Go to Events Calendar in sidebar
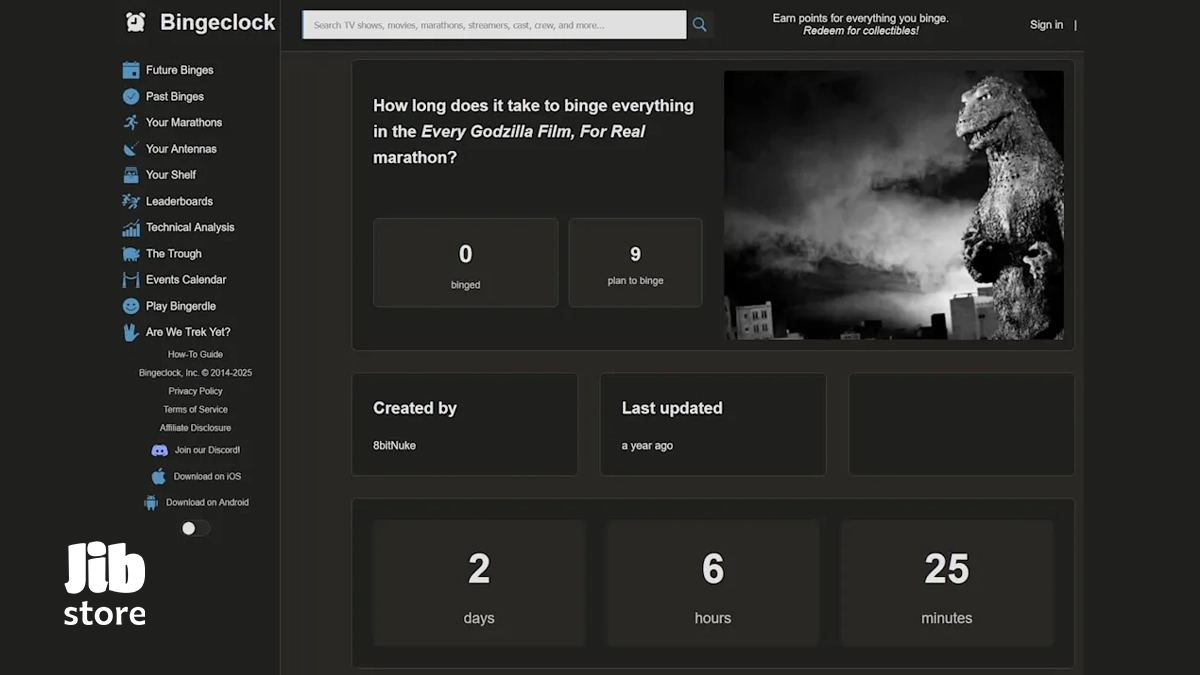This screenshot has height=675, width=1200. tap(186, 280)
